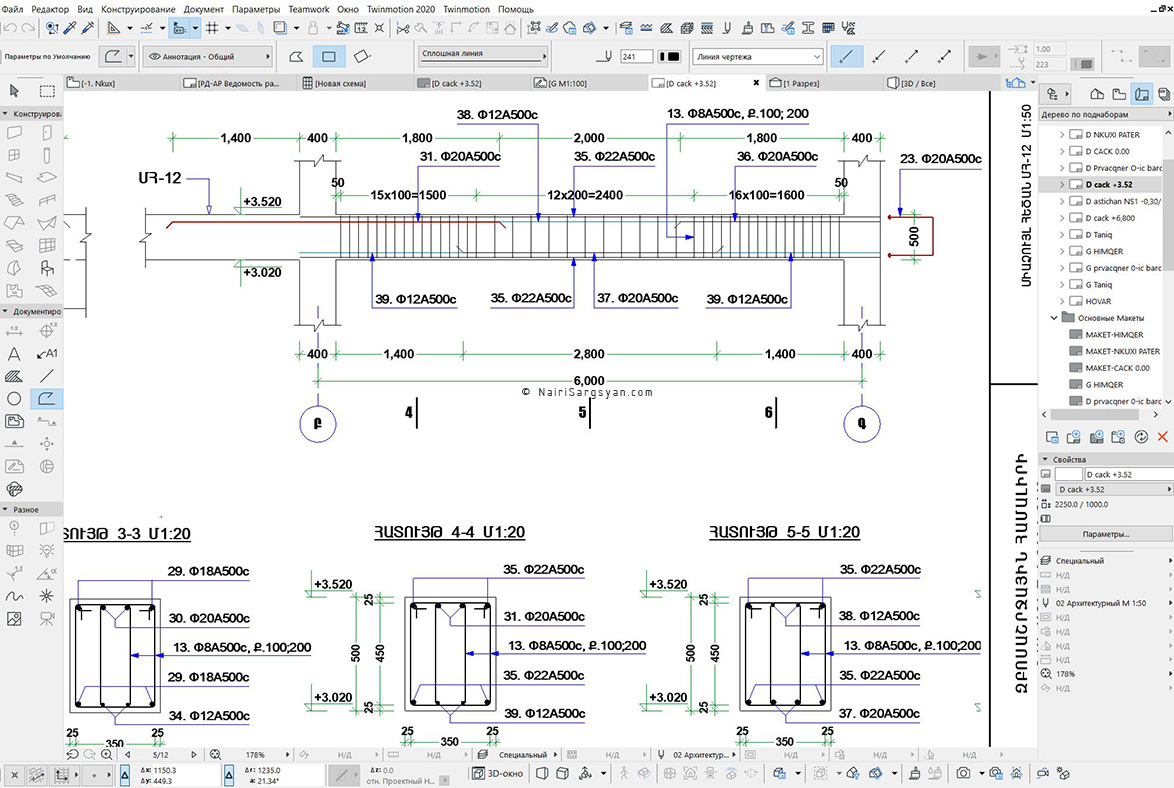Select the rectangle geometry method
Screen dimensions: 1174x788
329,56
